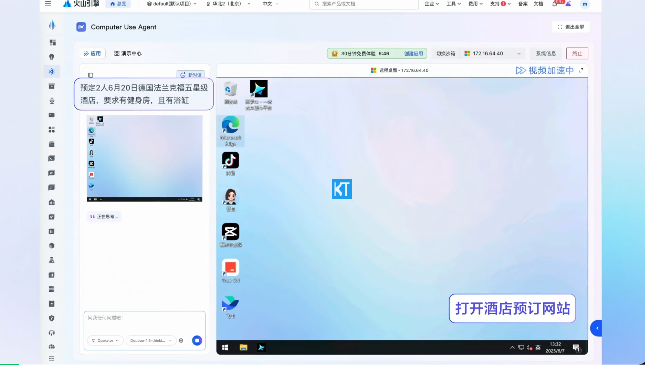Click the fullscreen button at top right
Viewport: 645px width, 365px height.
click(x=571, y=27)
